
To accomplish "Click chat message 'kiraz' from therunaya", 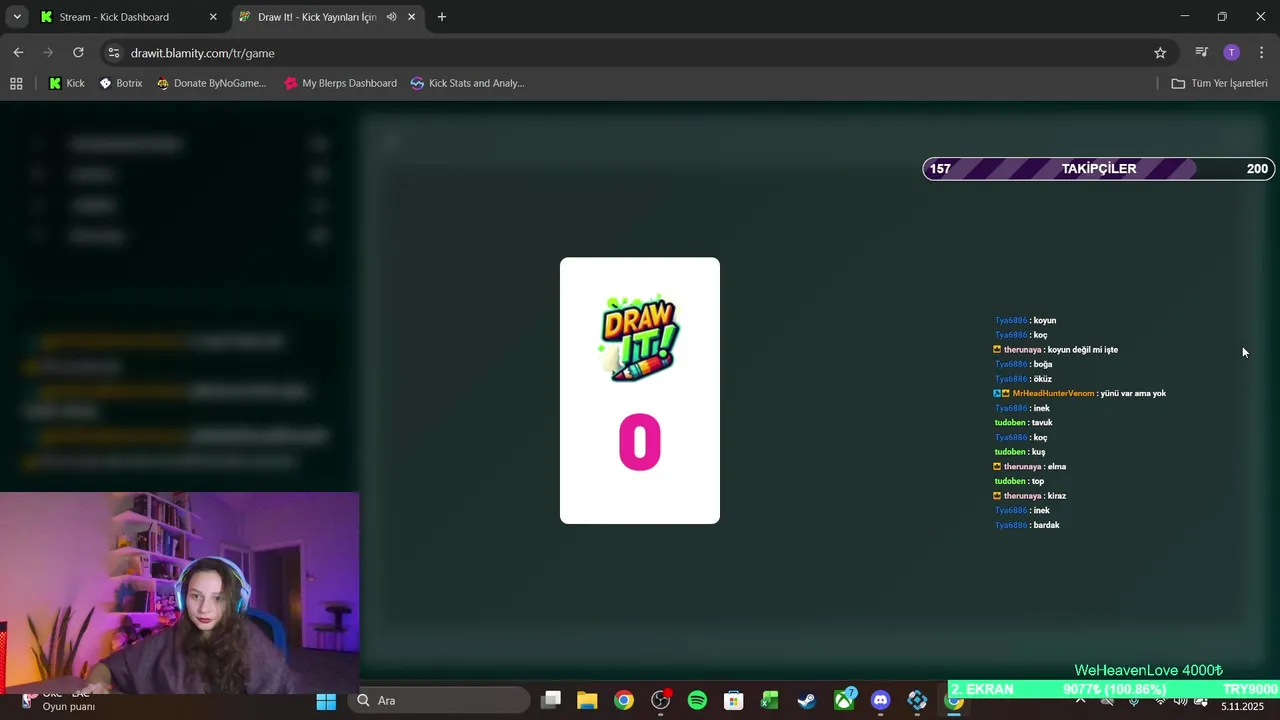I will pyautogui.click(x=1057, y=496).
